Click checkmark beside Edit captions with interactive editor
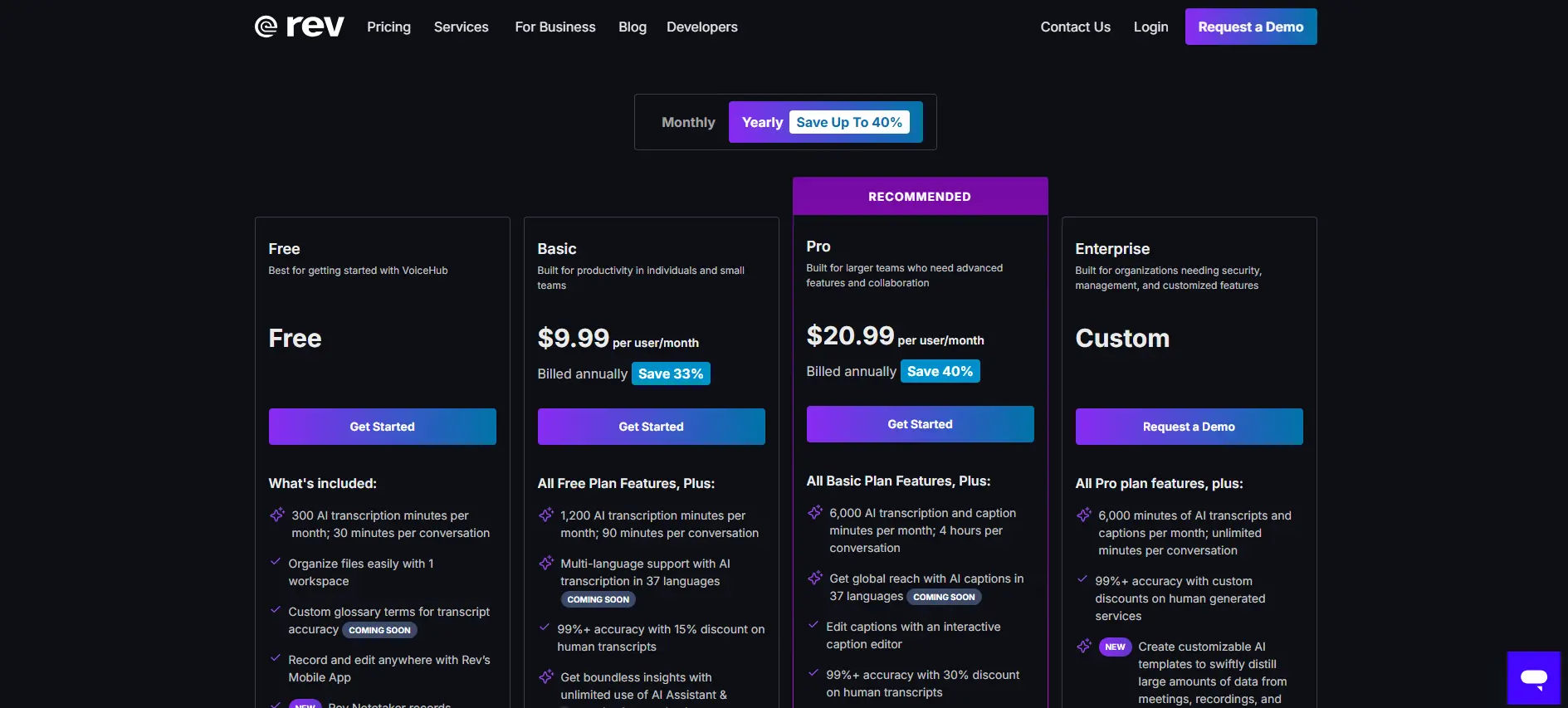This screenshot has width=1568, height=708. point(813,625)
